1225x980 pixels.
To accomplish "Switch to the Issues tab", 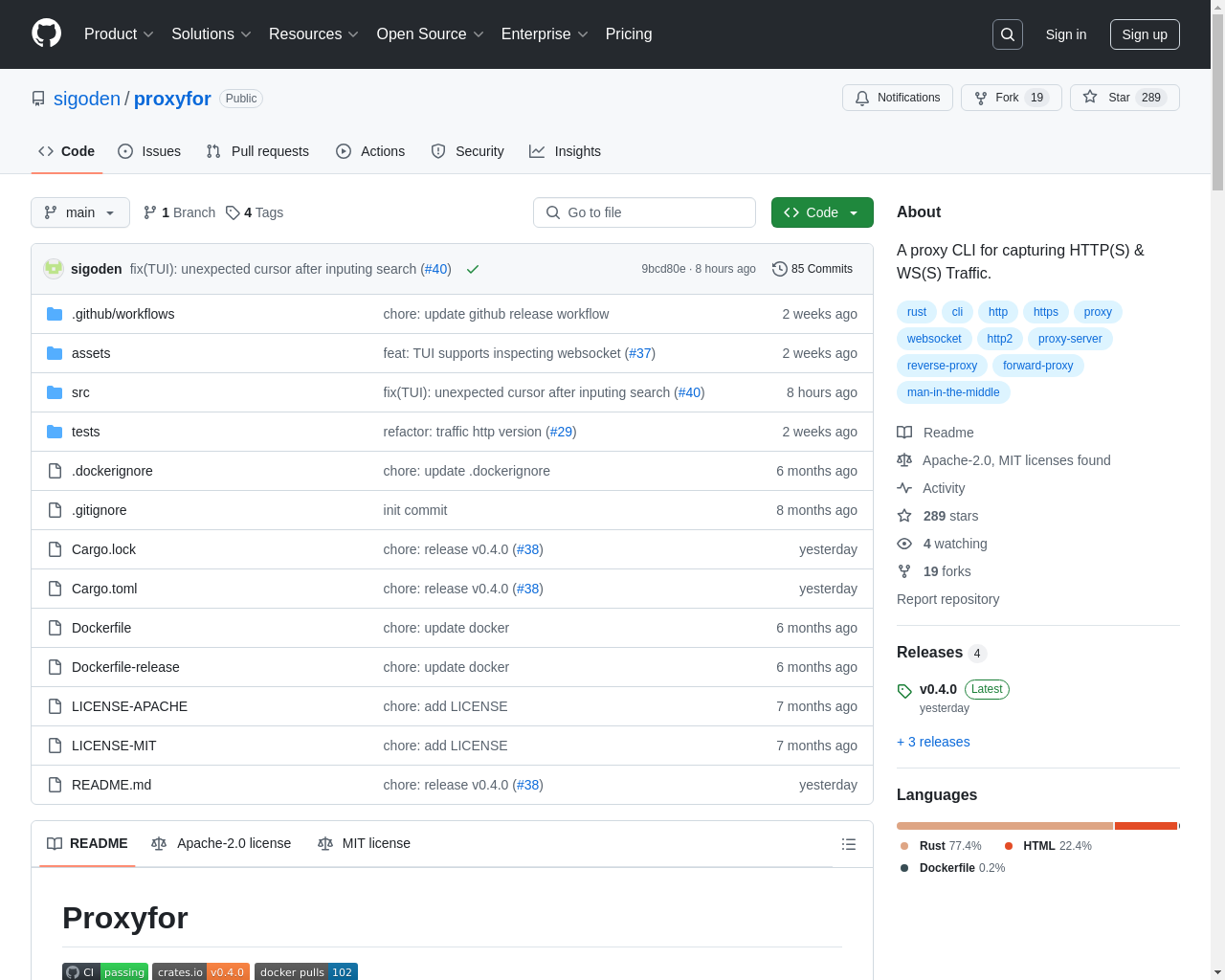I will 149,151.
